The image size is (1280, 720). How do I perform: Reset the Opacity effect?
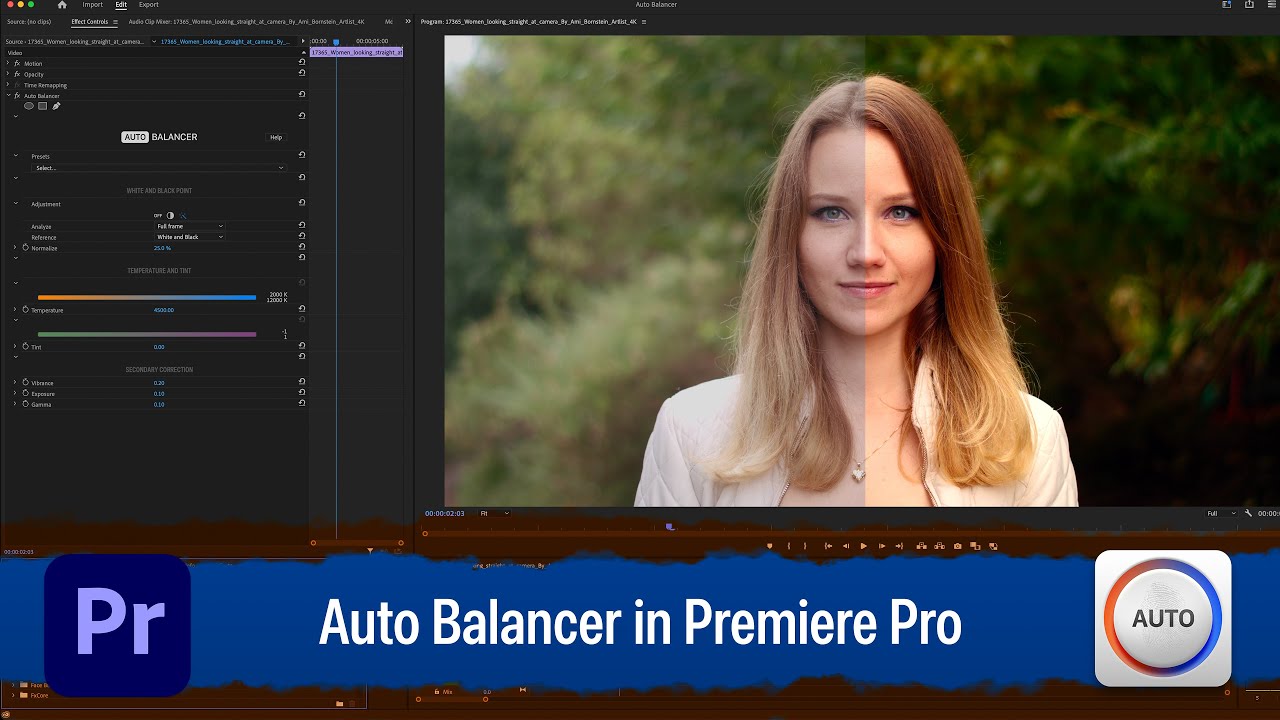point(302,73)
